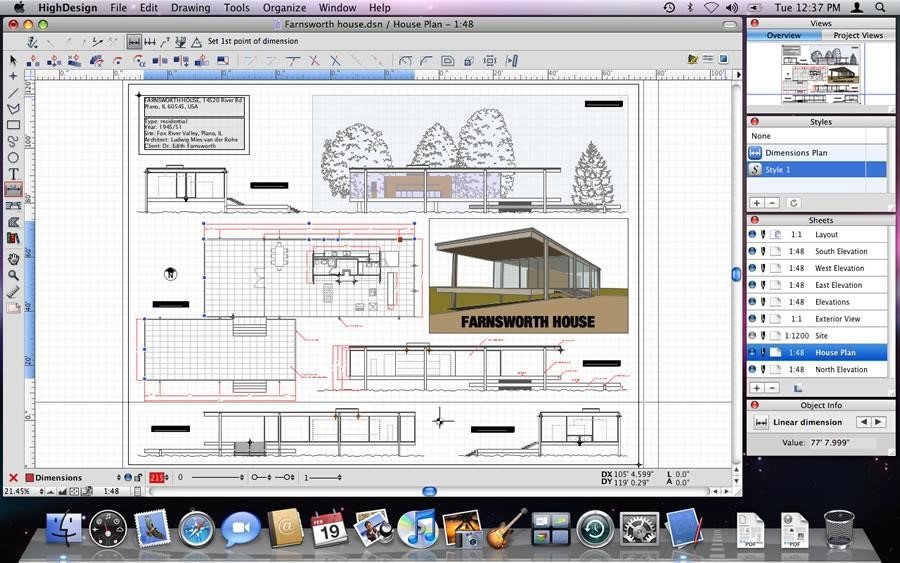
Task: Click the horizontal scrollbar thumb of drawing
Action: point(429,491)
